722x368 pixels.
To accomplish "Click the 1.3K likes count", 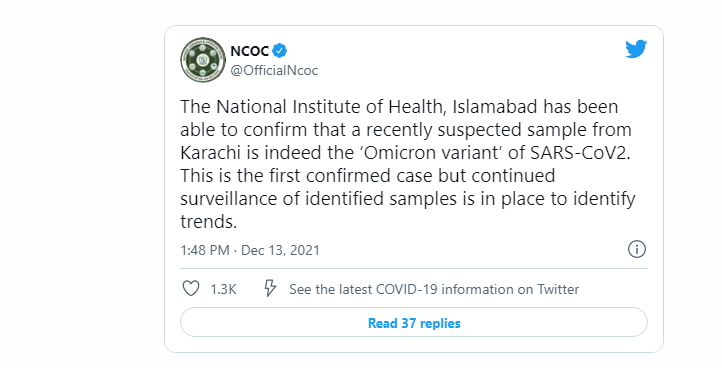I will click(223, 289).
